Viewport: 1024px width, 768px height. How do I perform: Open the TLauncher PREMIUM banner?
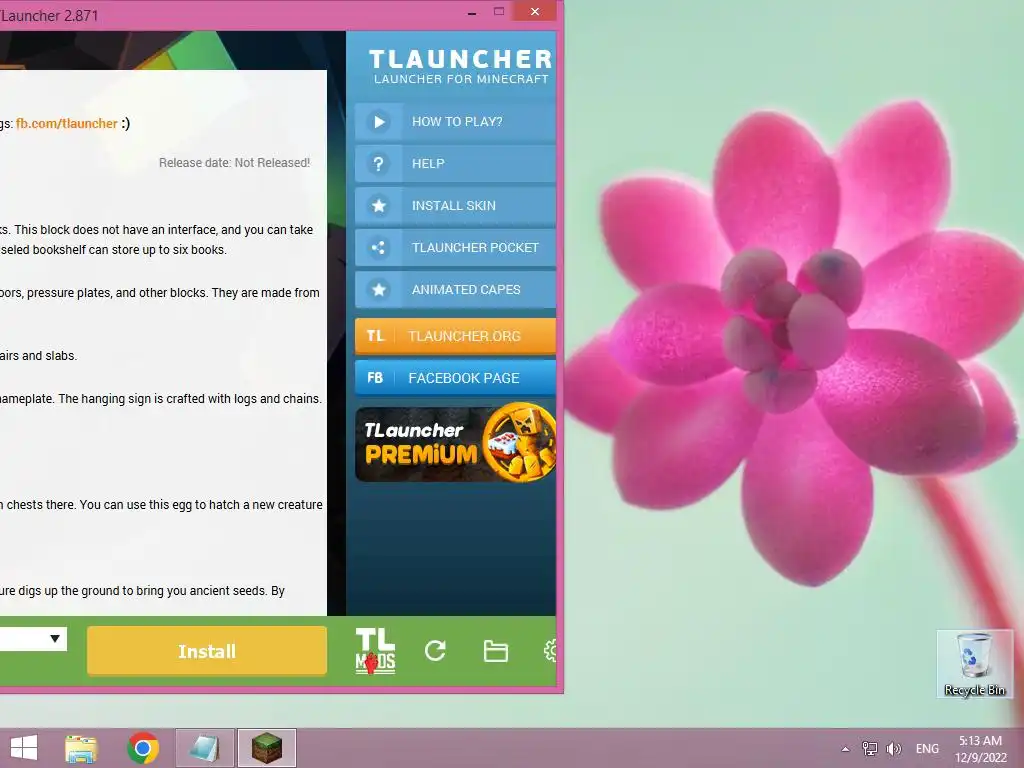coord(455,444)
